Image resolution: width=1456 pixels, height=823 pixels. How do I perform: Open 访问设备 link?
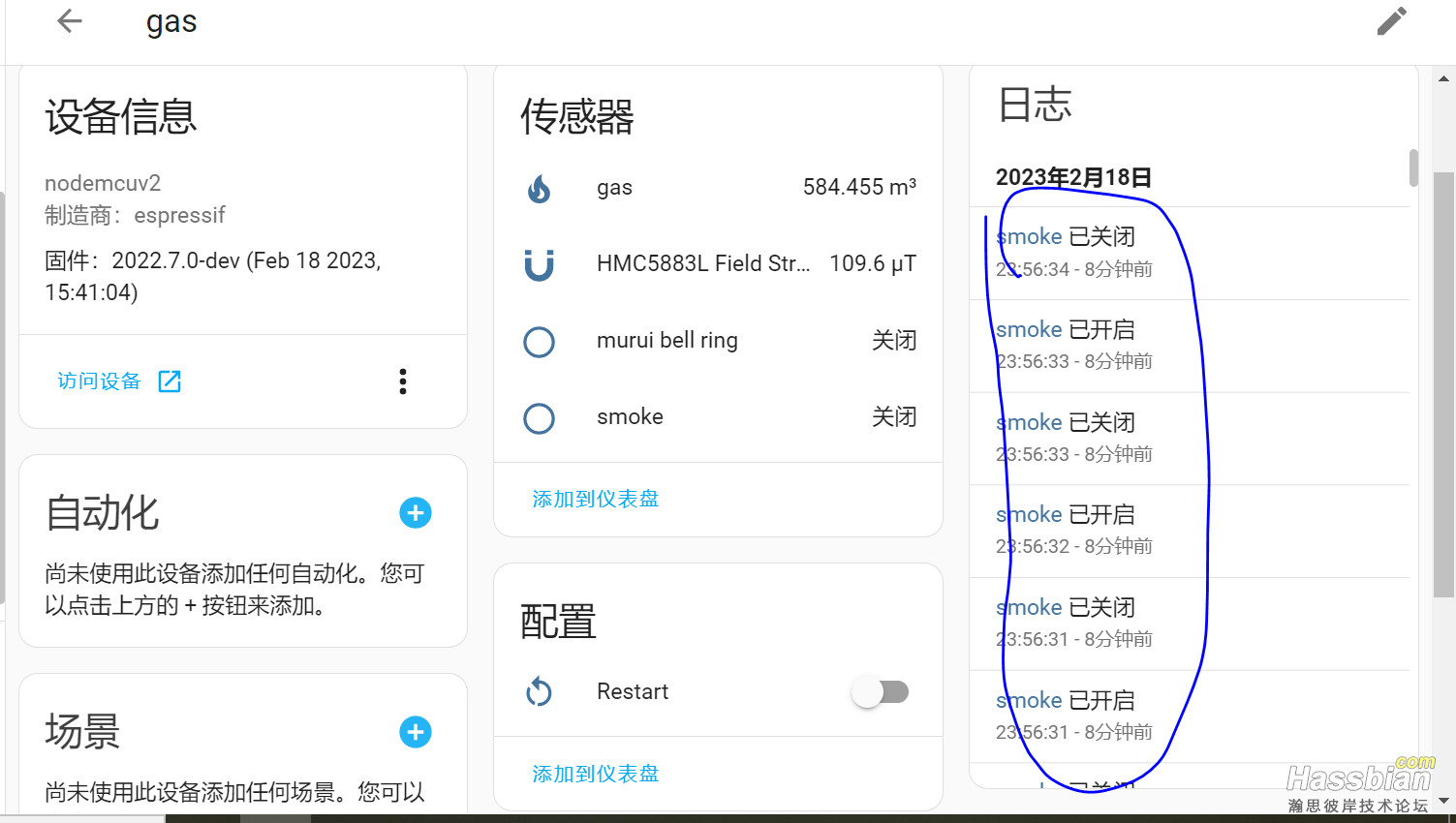click(99, 381)
